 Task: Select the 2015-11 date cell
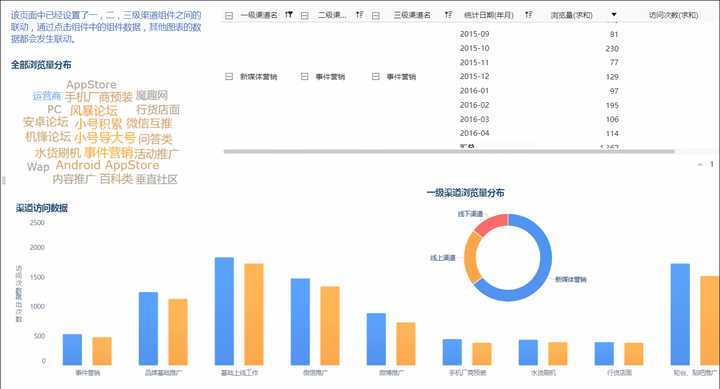[x=474, y=62]
